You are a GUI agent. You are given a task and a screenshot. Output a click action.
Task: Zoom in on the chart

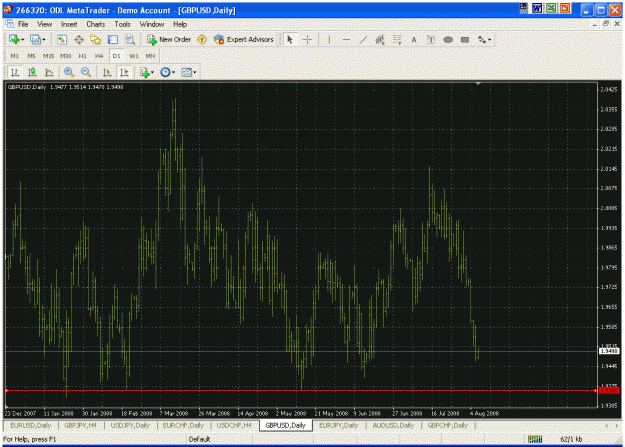[x=69, y=72]
